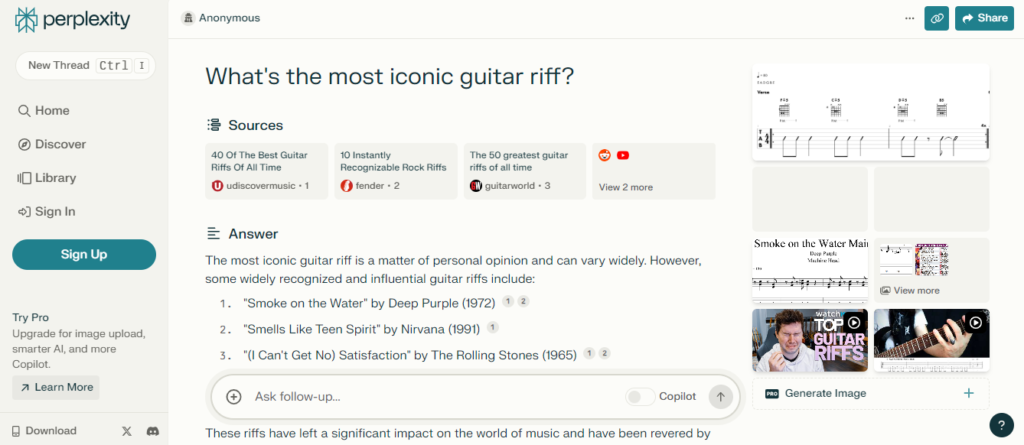
Task: Click the plus attach icon in follow-up box
Action: [234, 396]
